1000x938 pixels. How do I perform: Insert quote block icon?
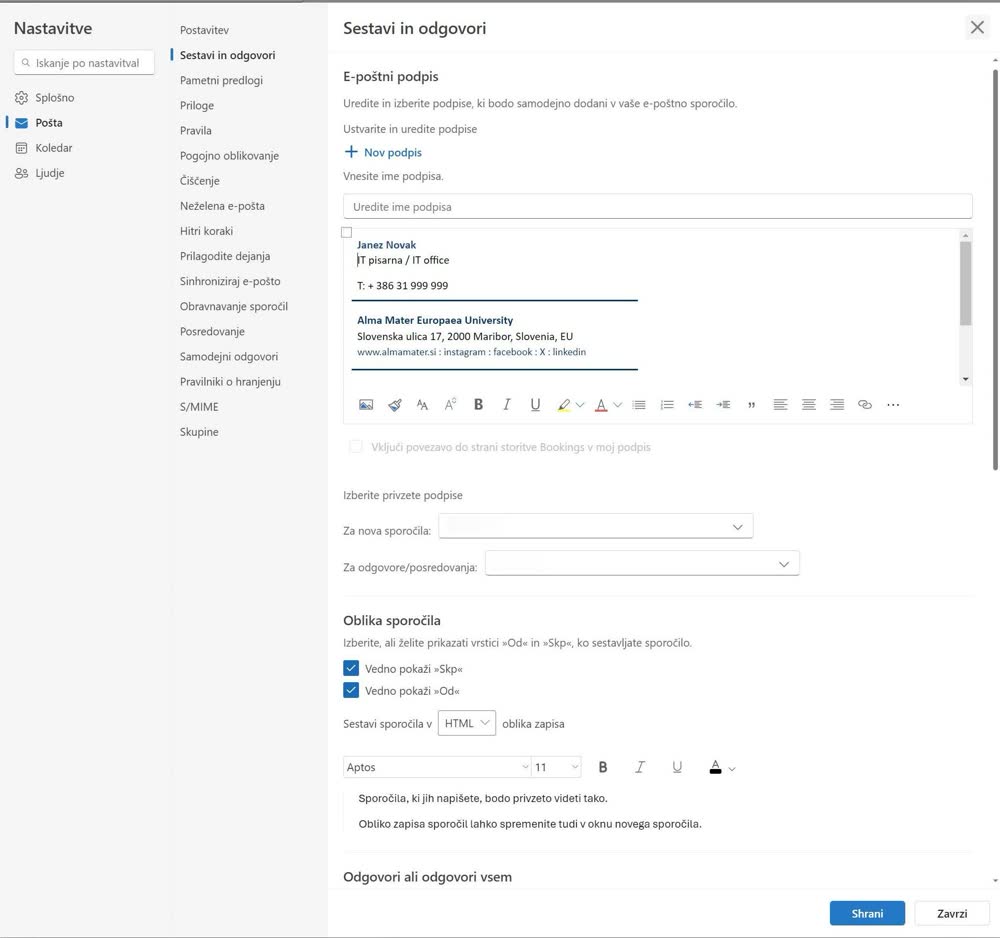[752, 405]
